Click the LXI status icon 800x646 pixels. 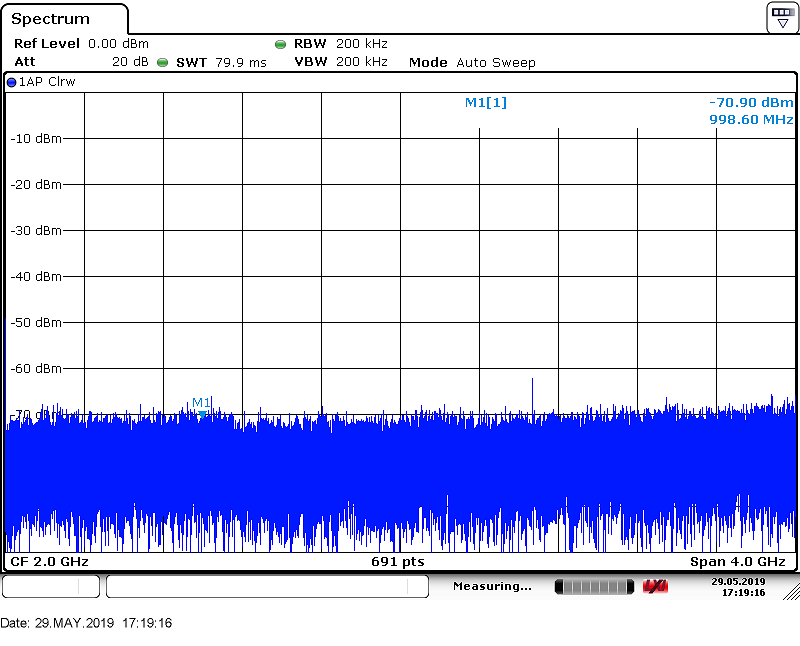pos(655,587)
